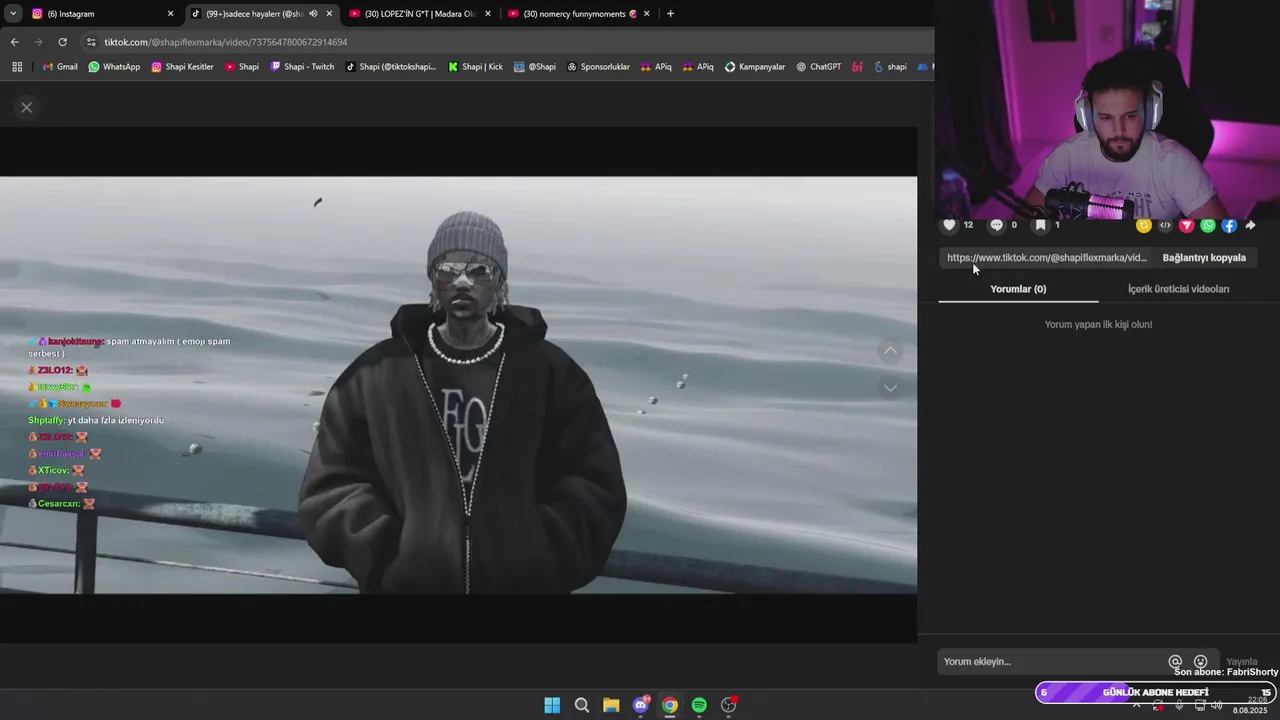Click the Yorum ekleyin comment field
Image resolution: width=1280 pixels, height=720 pixels.
click(1052, 661)
